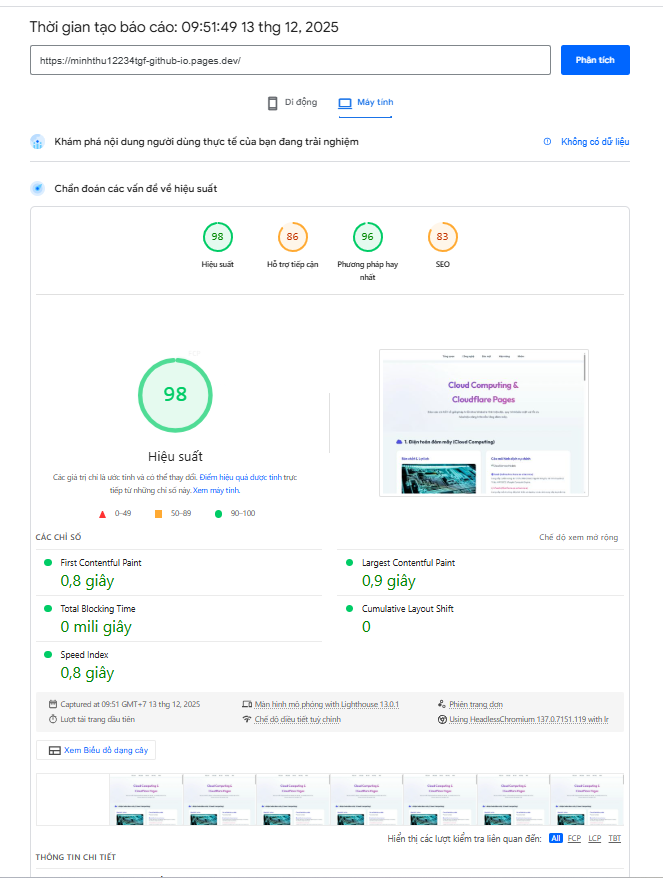Toggle the TBT audit filter
Viewport: 663px width, 878px height.
tap(615, 840)
